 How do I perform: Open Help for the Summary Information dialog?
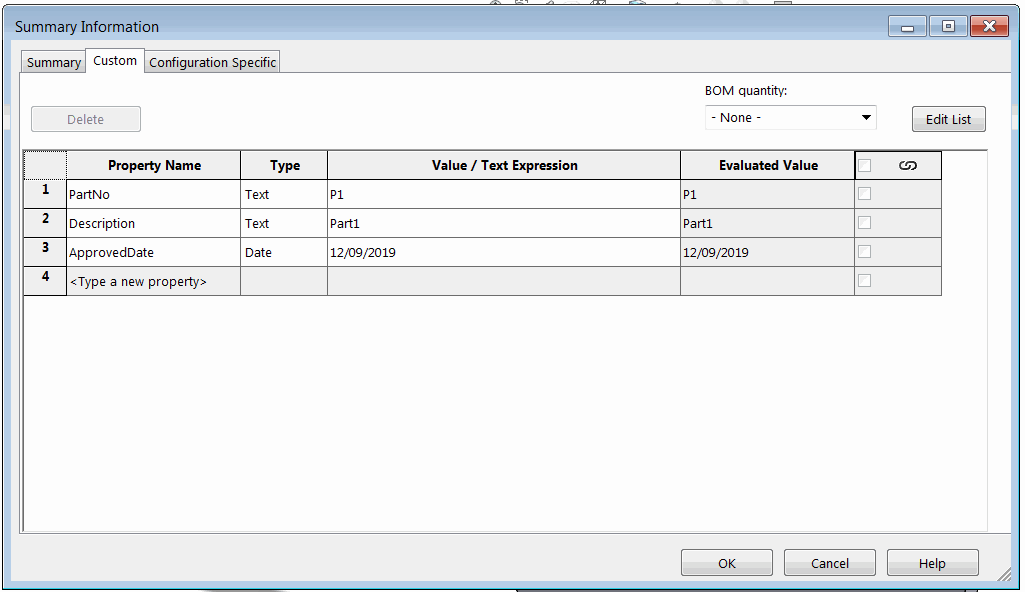tap(932, 561)
